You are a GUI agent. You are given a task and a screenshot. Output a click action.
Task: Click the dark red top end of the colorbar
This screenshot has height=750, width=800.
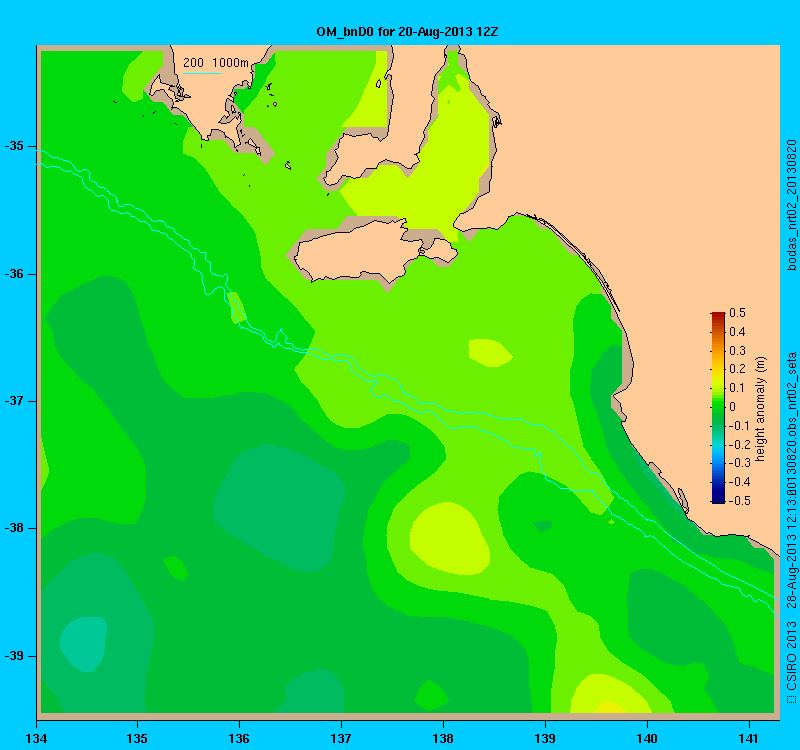tap(718, 315)
